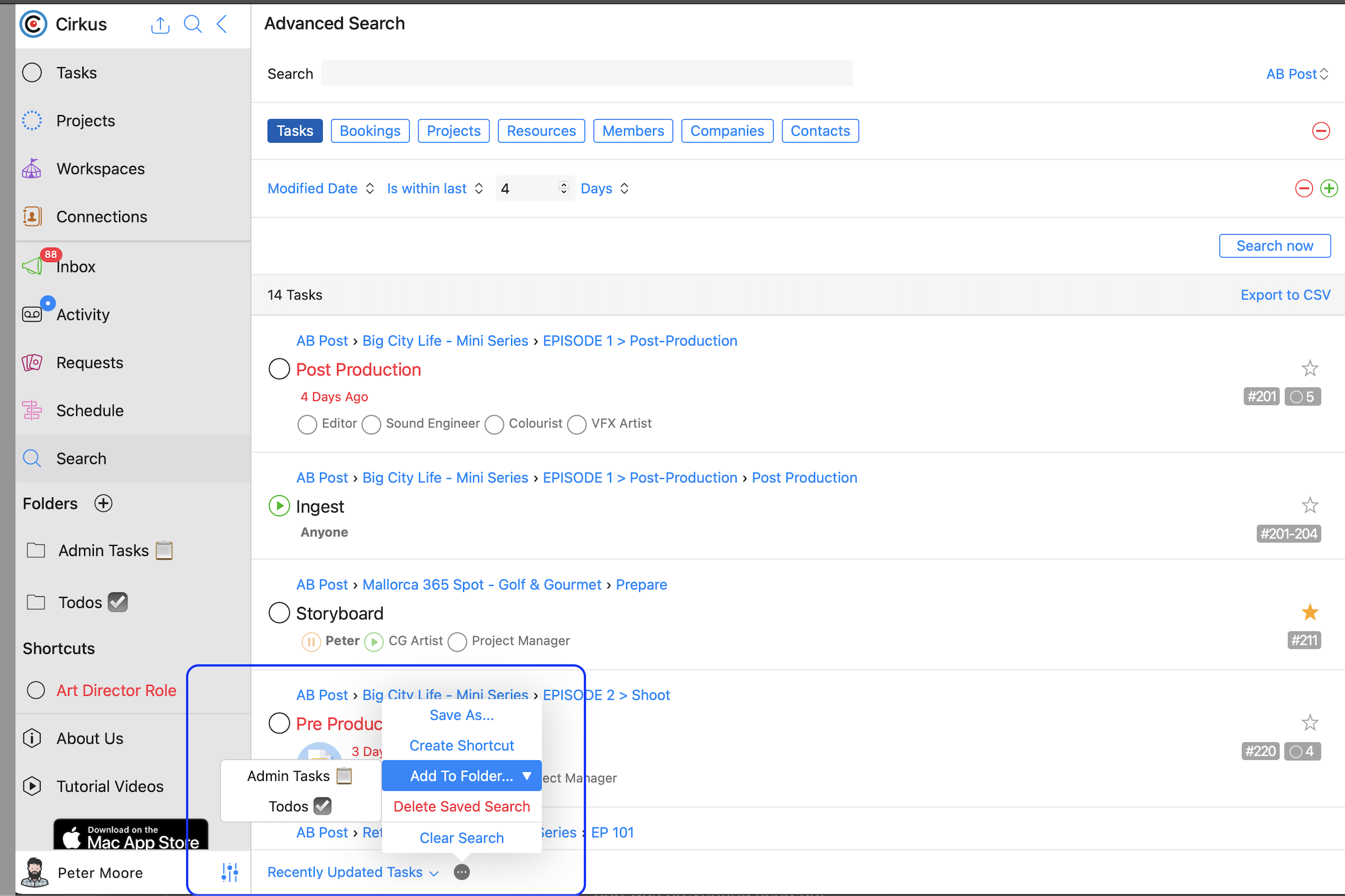1345x896 pixels.
Task: Switch to the Bookings search tab
Action: coord(370,131)
